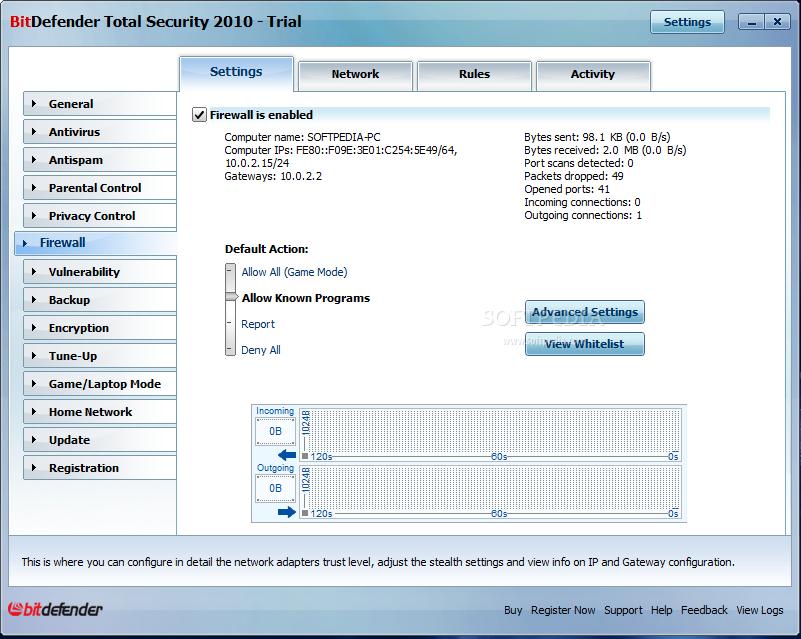Click the arrow icon beside Backup
The image size is (801, 639).
click(x=33, y=300)
